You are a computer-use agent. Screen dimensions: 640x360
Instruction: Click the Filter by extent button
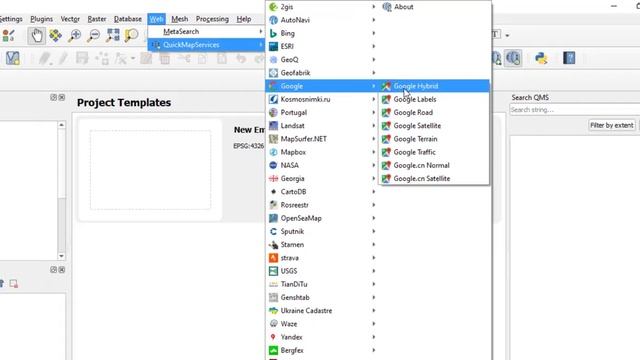(x=611, y=125)
